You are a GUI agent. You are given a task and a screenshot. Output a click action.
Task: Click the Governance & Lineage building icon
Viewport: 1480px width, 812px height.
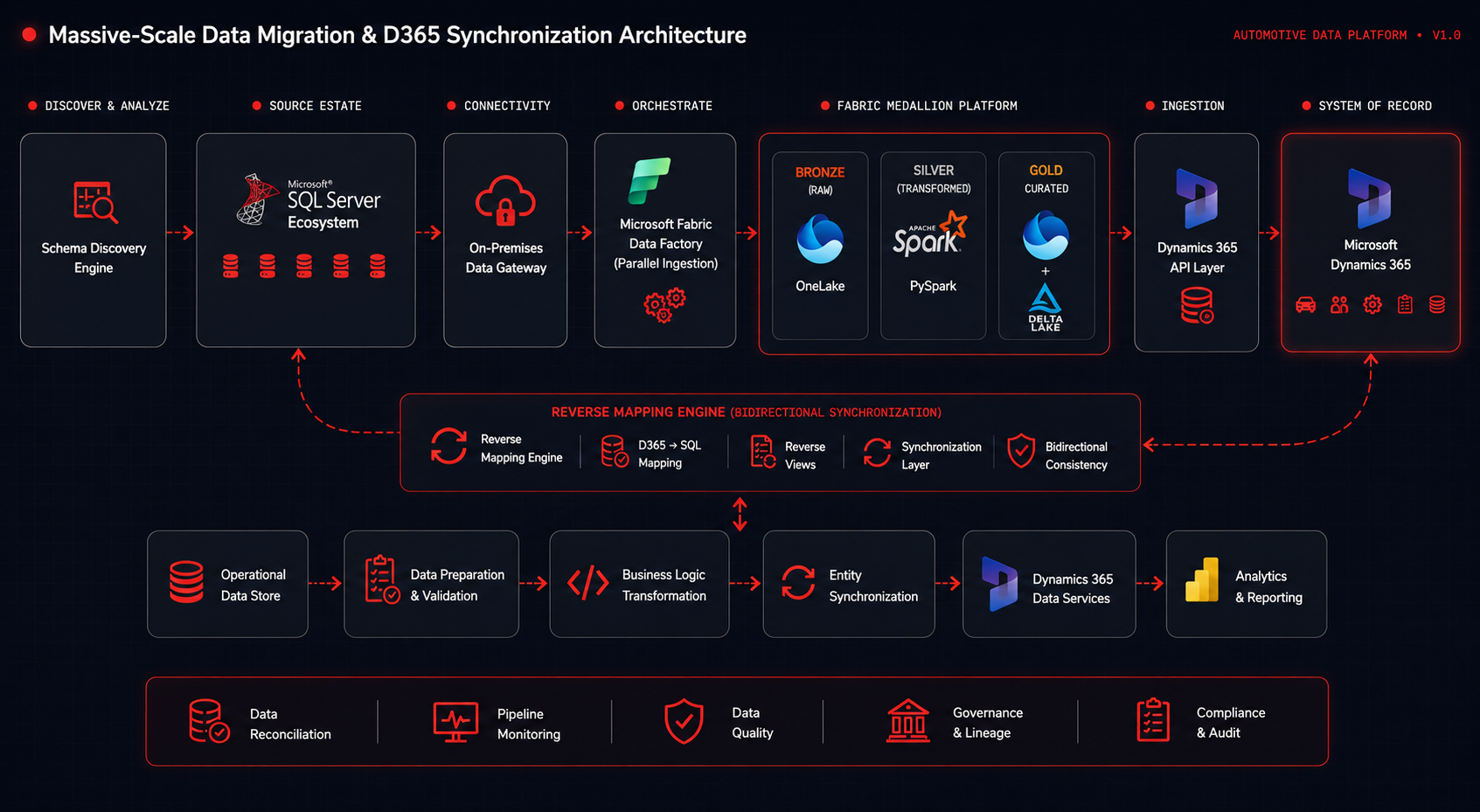[908, 721]
